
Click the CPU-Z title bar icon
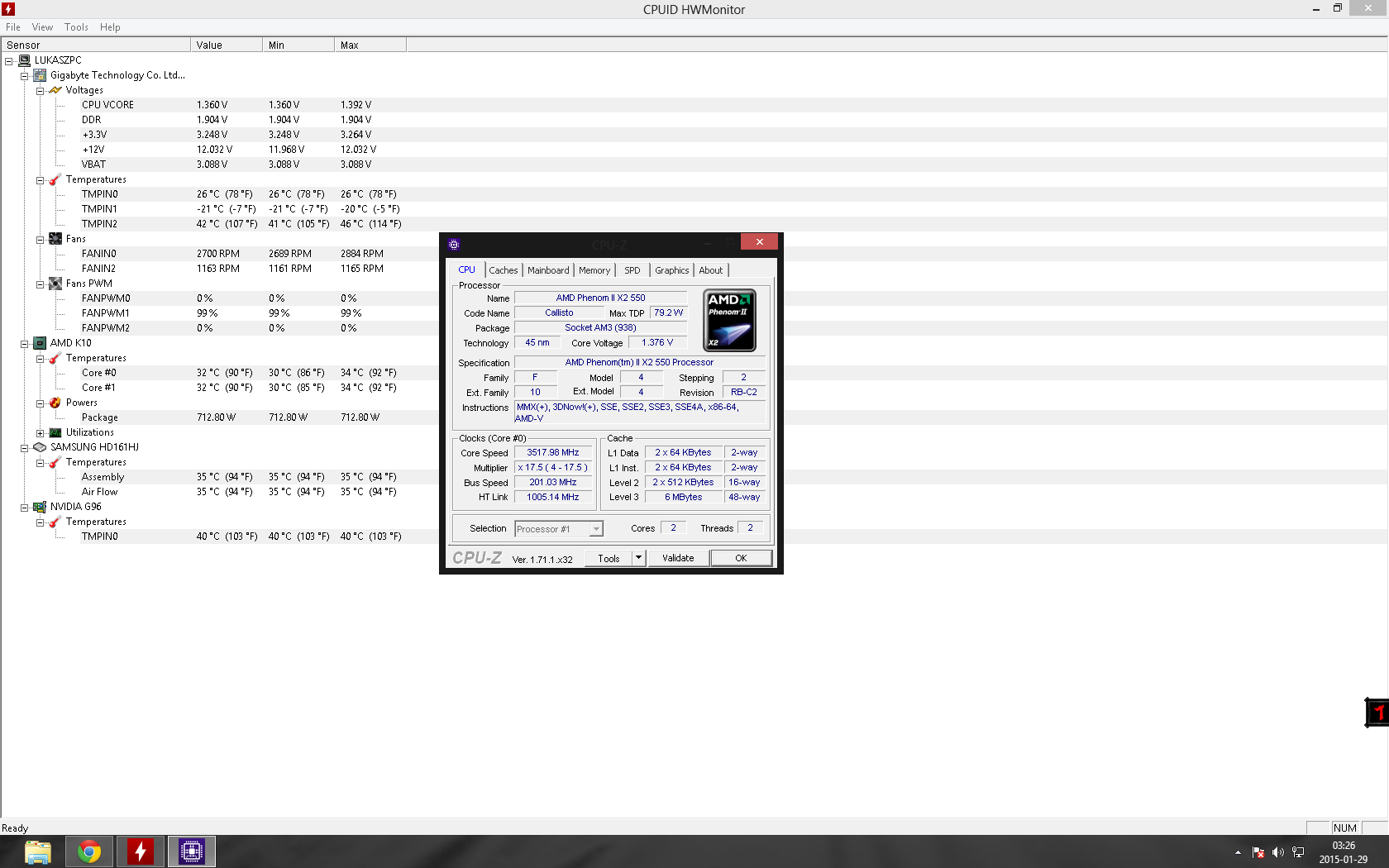tap(454, 244)
